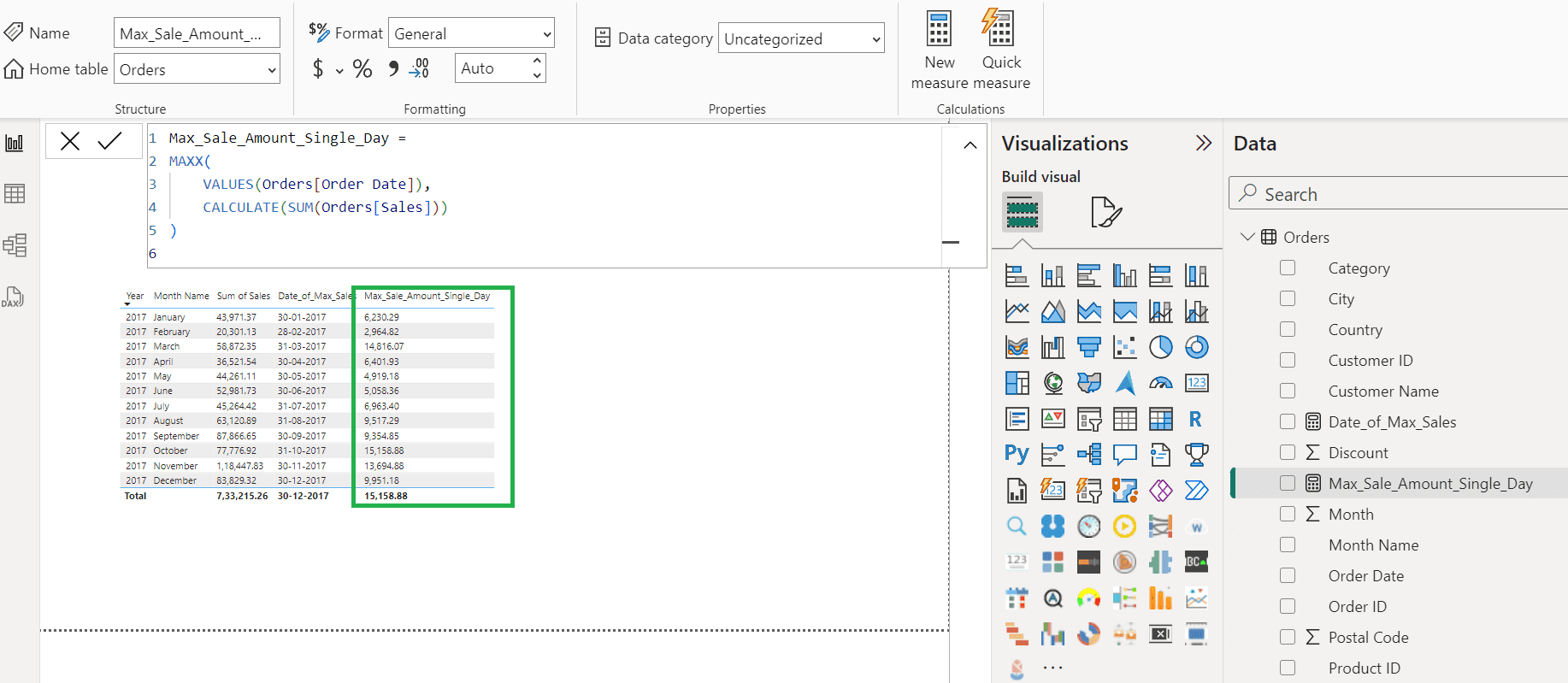The width and height of the screenshot is (1568, 683).
Task: Open the New measure tool
Action: pos(939,50)
